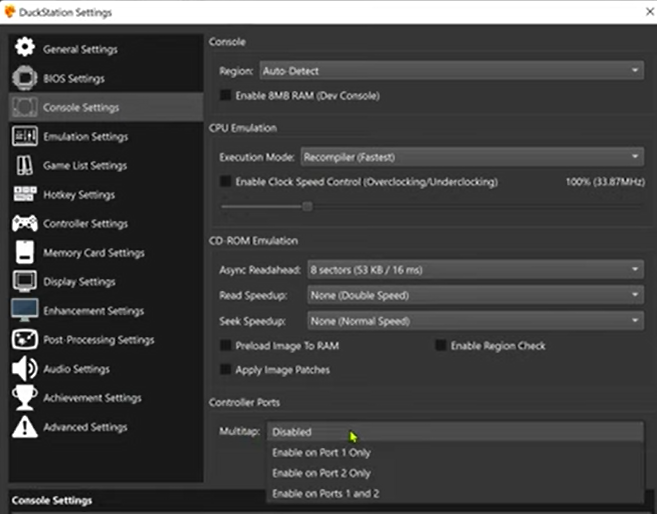Image resolution: width=657 pixels, height=514 pixels.
Task: Check the Preload Image To RAM box
Action: (x=225, y=346)
